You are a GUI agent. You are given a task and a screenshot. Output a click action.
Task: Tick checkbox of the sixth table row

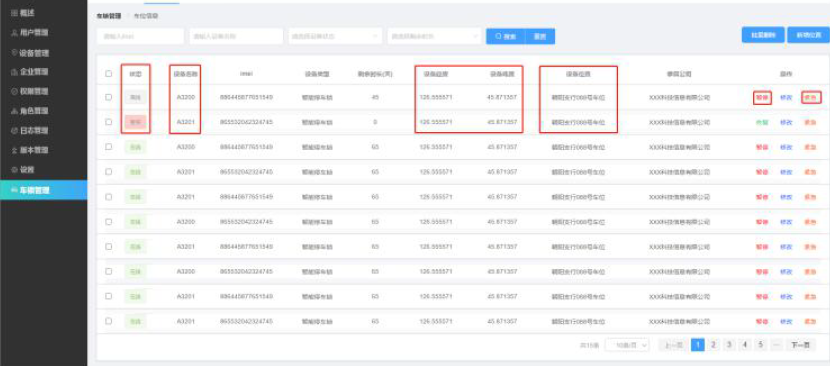[x=109, y=221]
